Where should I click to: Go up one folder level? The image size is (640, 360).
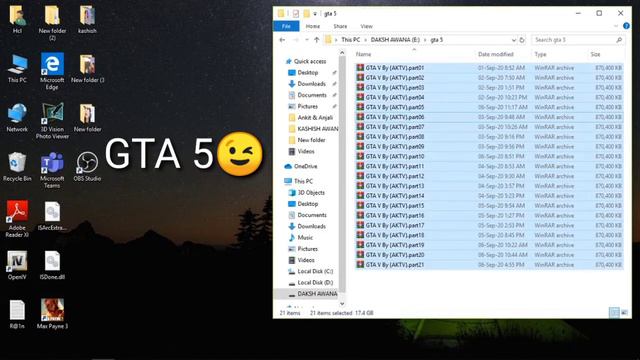pos(317,40)
